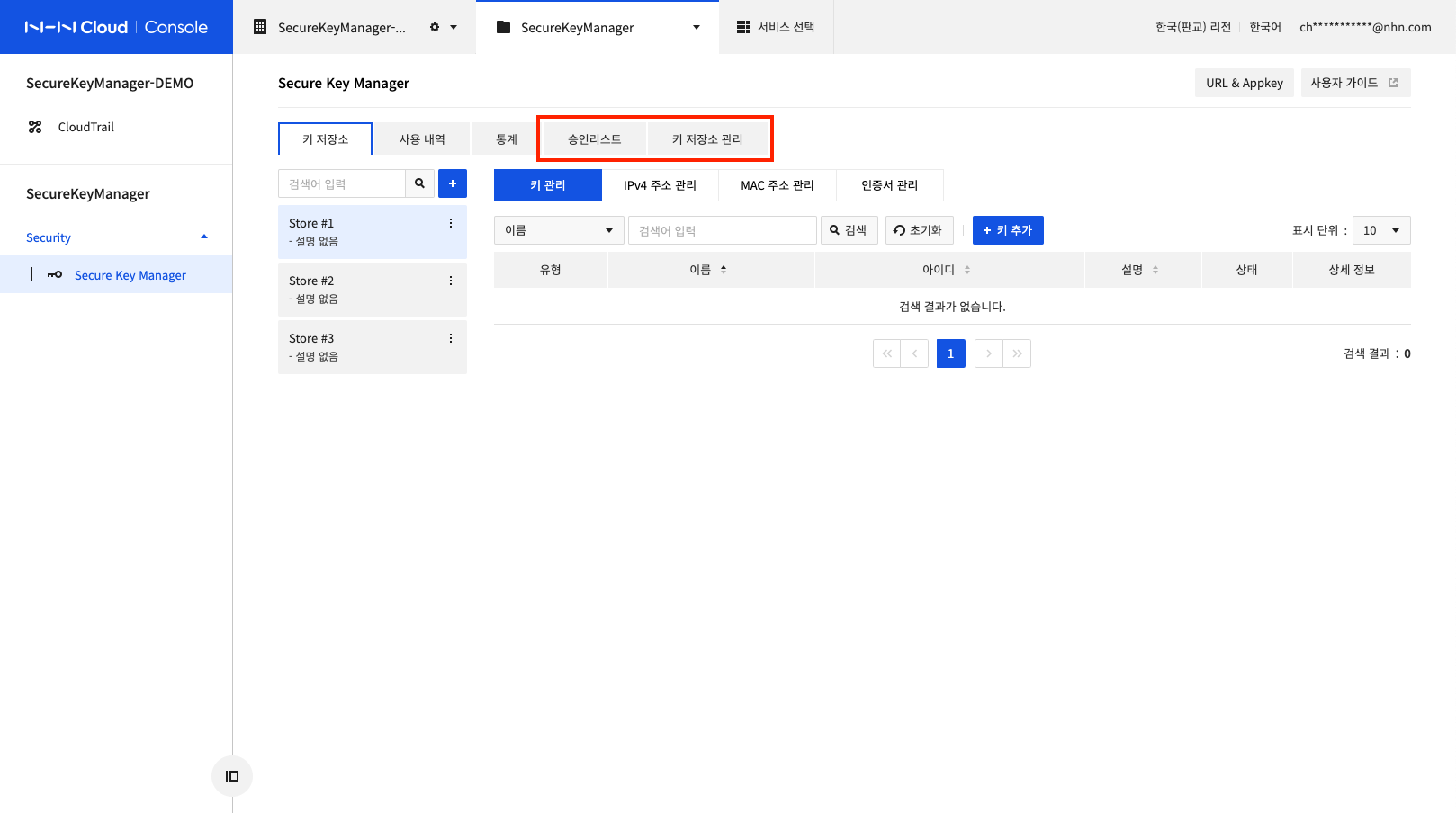Image resolution: width=1456 pixels, height=813 pixels.
Task: Focus the key store search field
Action: click(342, 183)
